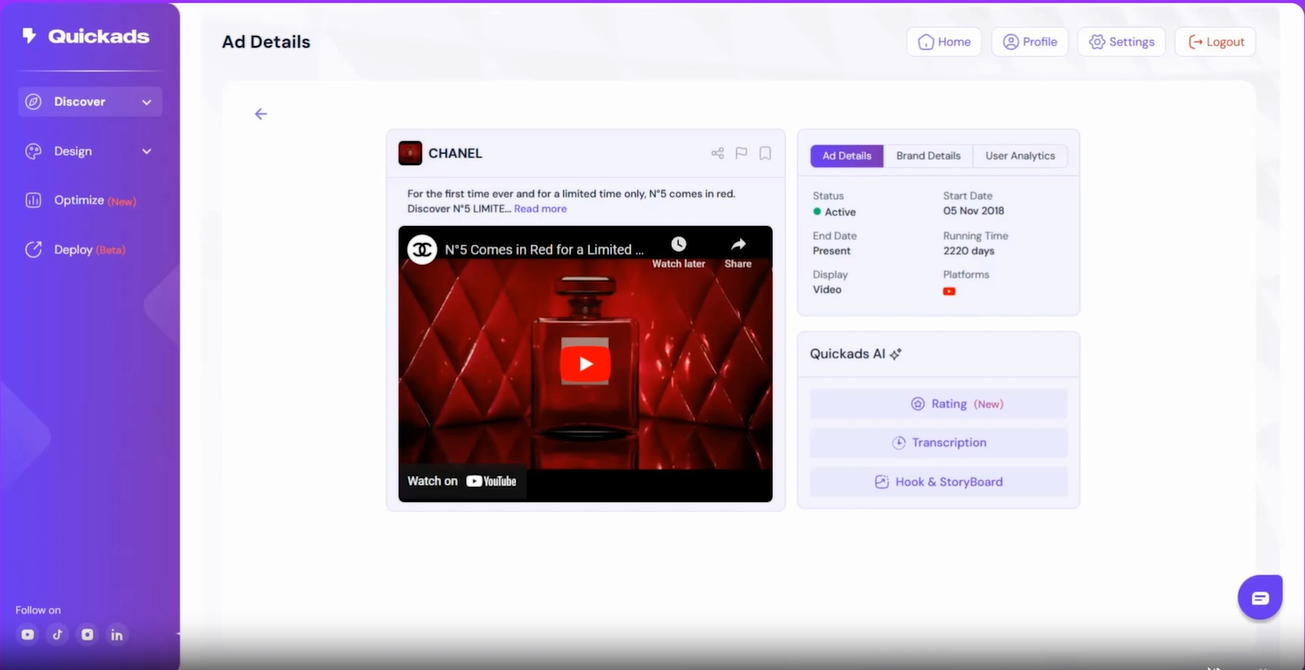Play the Chanel N°5 video
This screenshot has width=1305, height=670.
click(x=585, y=365)
